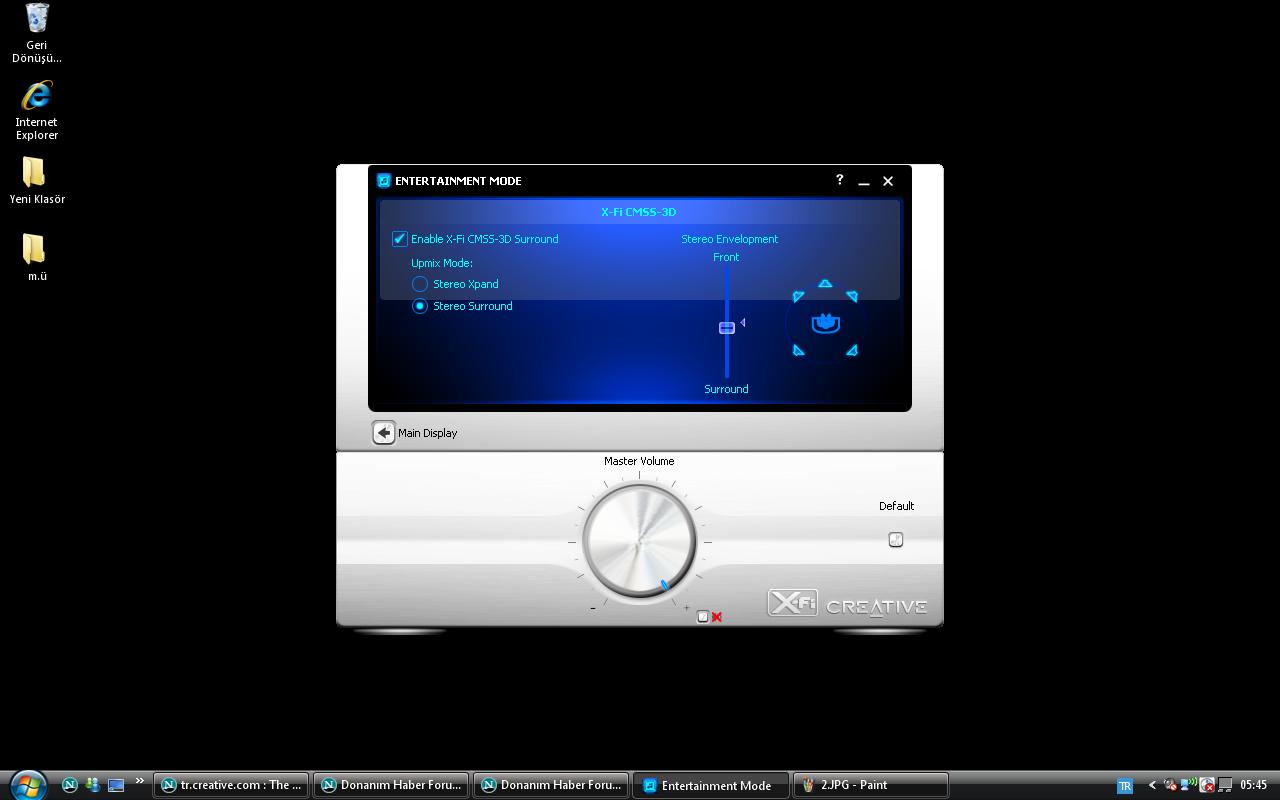Viewport: 1280px width, 800px height.
Task: Go back to Main Display
Action: click(384, 432)
